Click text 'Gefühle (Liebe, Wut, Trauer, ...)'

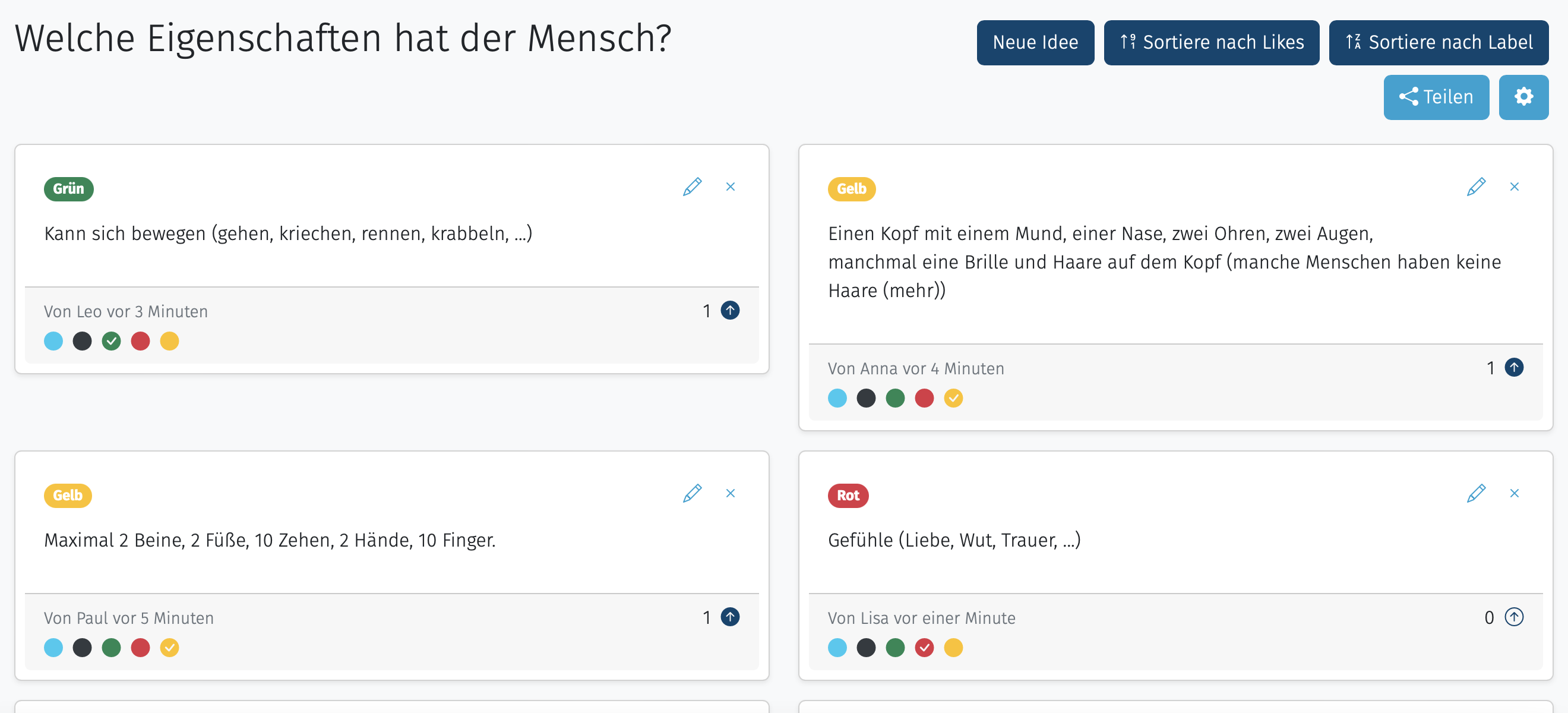[954, 541]
